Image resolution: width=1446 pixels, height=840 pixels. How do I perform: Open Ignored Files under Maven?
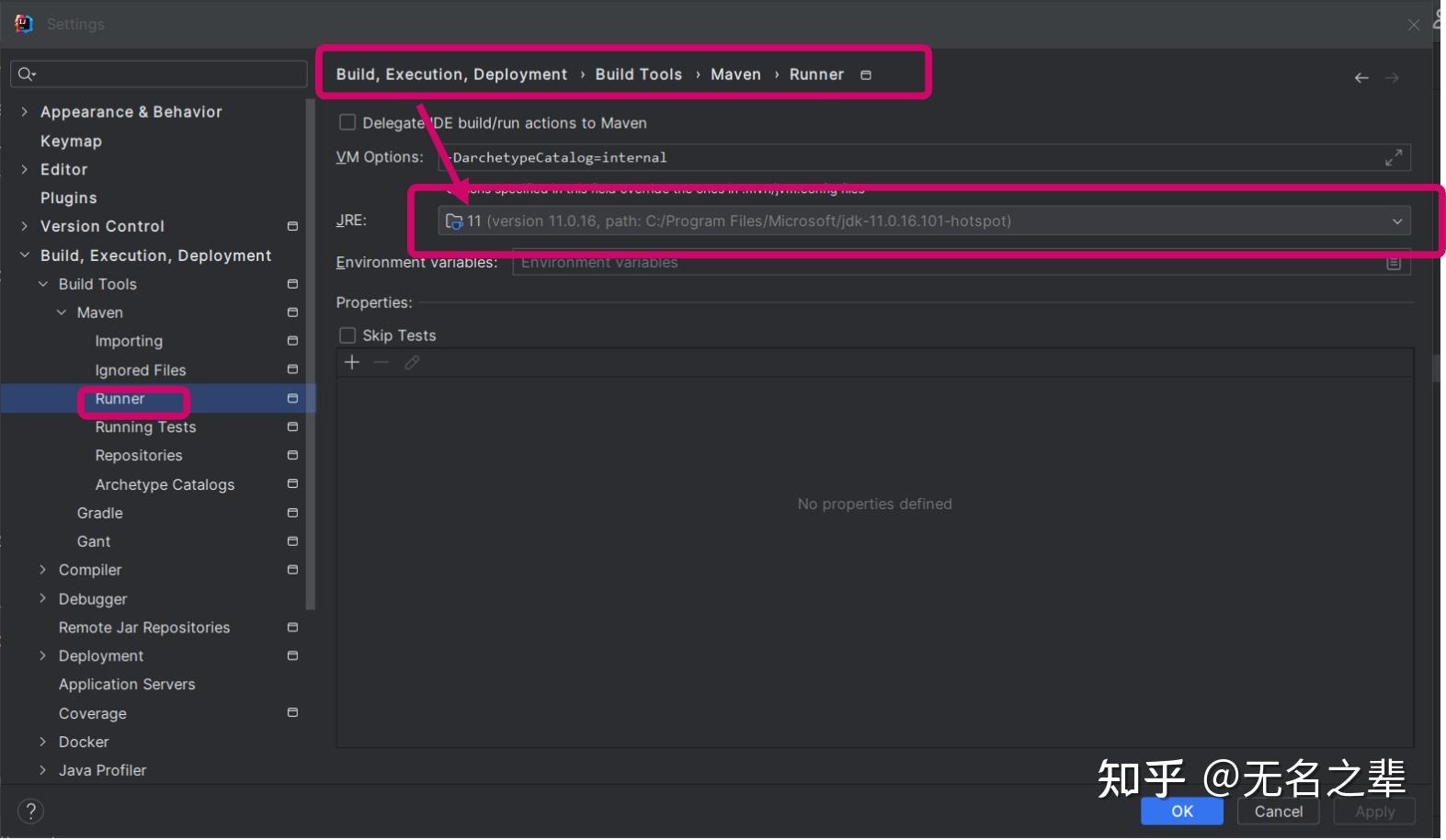140,370
